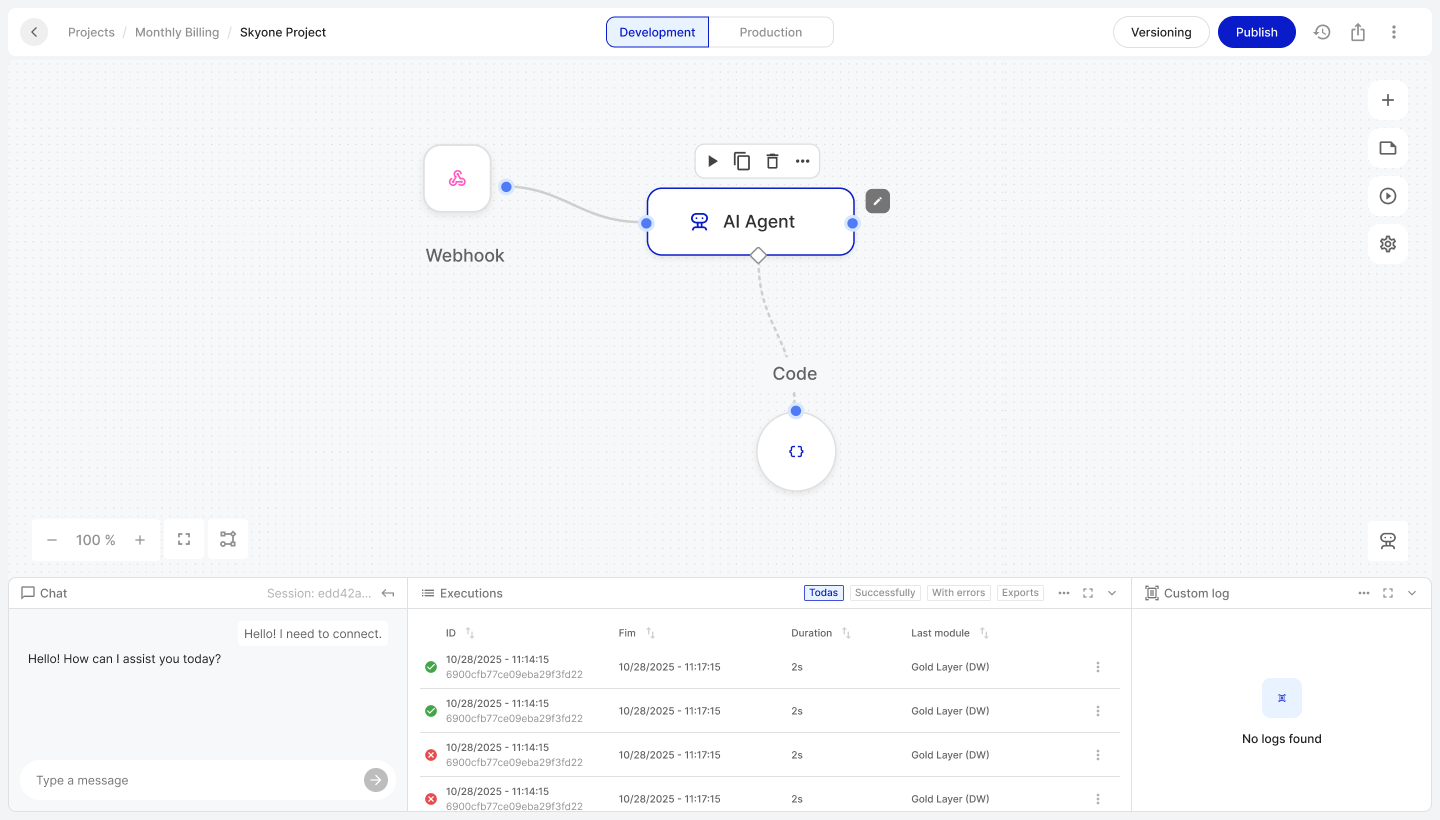Viewport: 1440px width, 820px height.
Task: Click the Publish button
Action: [x=1256, y=32]
